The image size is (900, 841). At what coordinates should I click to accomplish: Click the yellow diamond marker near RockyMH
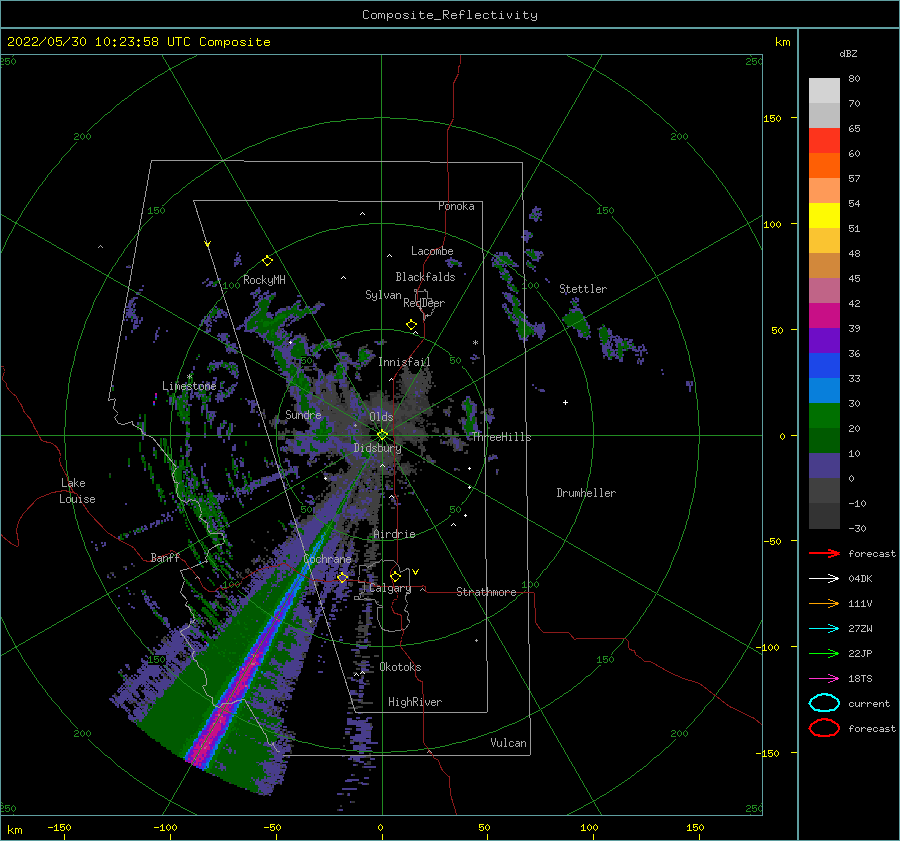click(x=267, y=261)
